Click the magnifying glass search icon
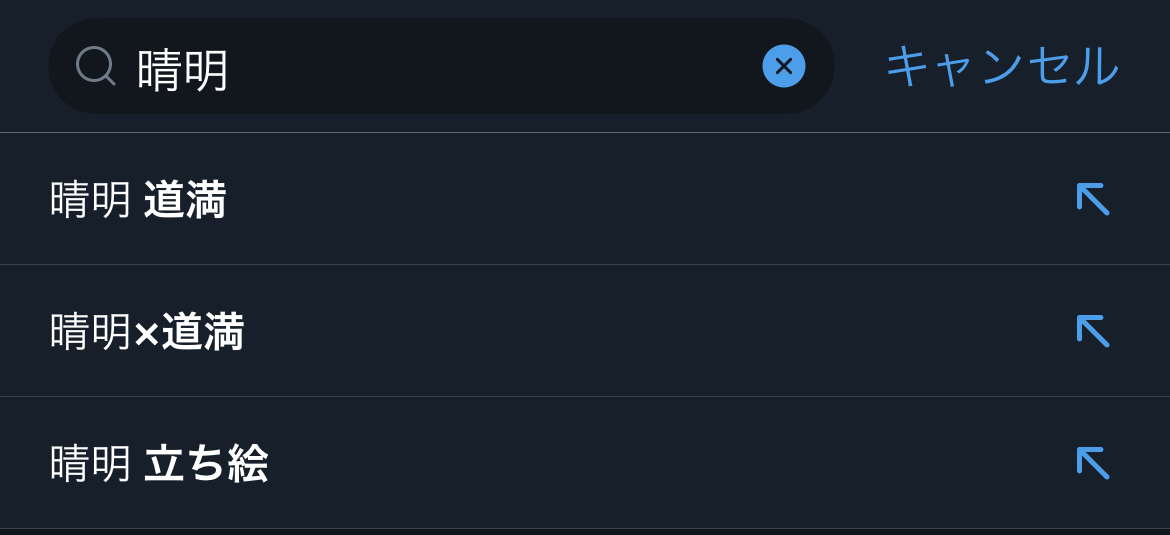 [96, 66]
